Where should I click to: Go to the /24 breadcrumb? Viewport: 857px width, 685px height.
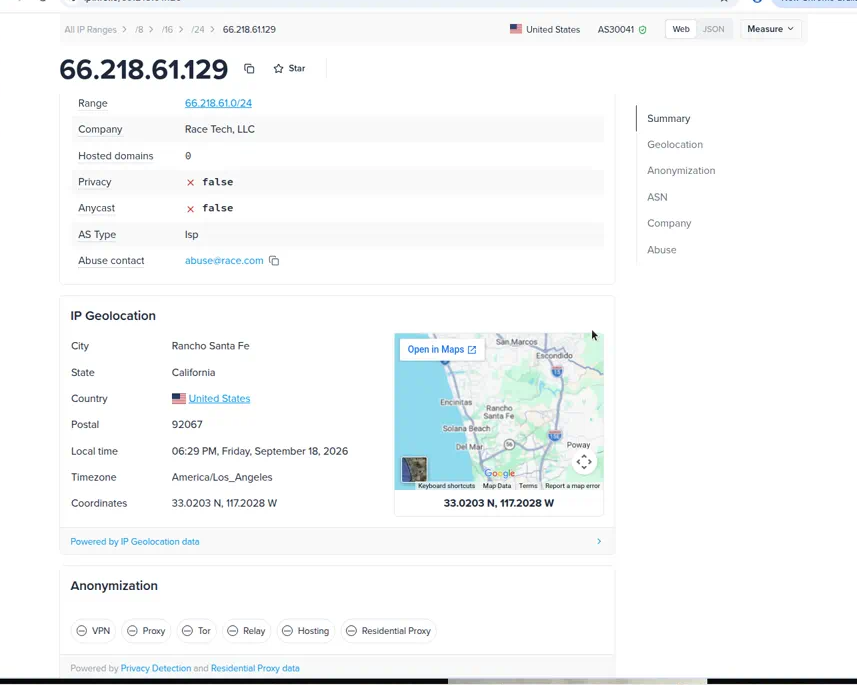pyautogui.click(x=198, y=30)
